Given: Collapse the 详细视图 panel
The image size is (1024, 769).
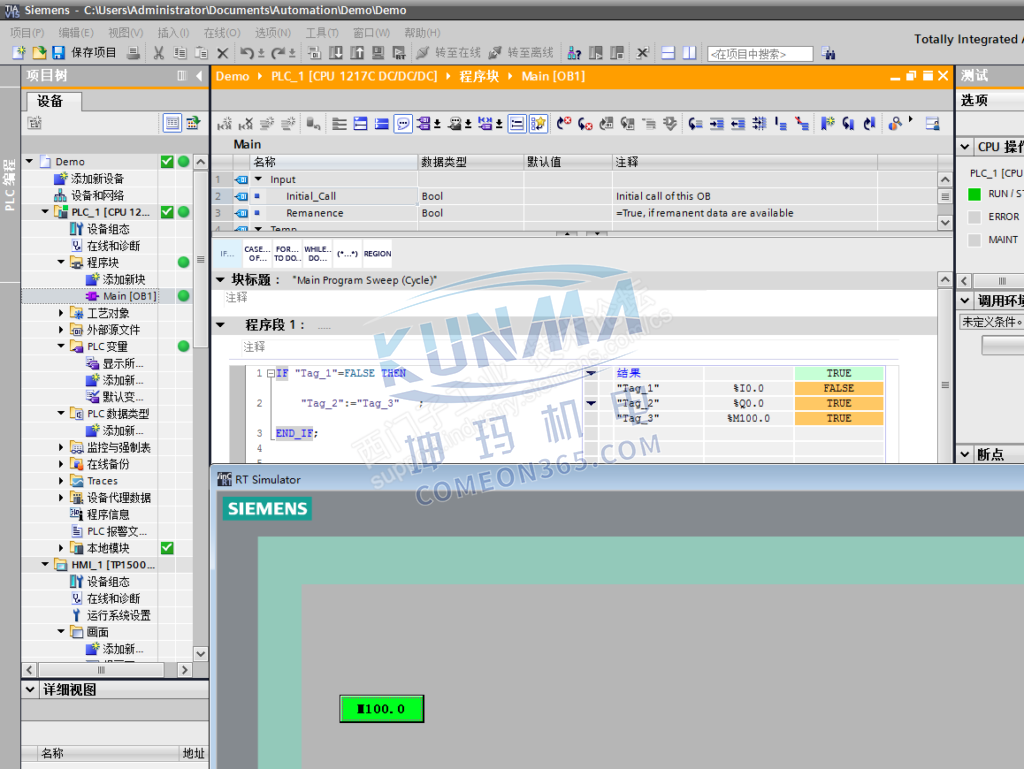Looking at the screenshot, I should point(30,689).
